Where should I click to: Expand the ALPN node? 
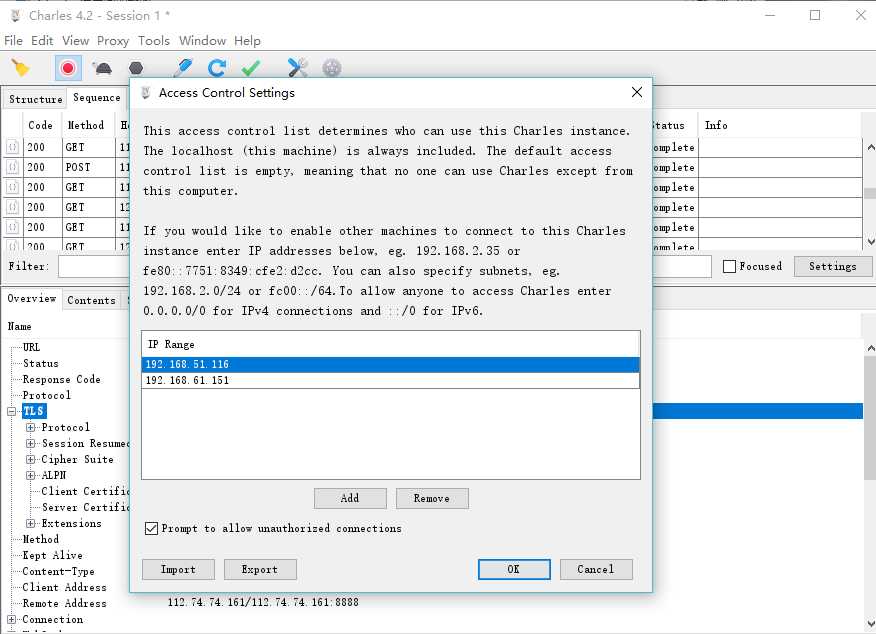coord(31,475)
